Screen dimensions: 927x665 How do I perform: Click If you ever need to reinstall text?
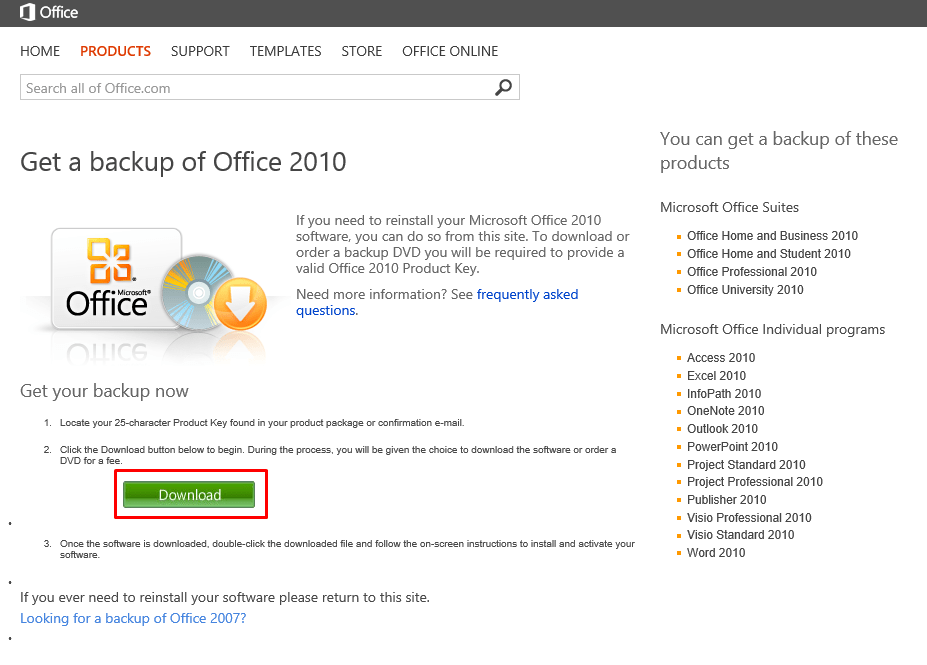click(225, 598)
